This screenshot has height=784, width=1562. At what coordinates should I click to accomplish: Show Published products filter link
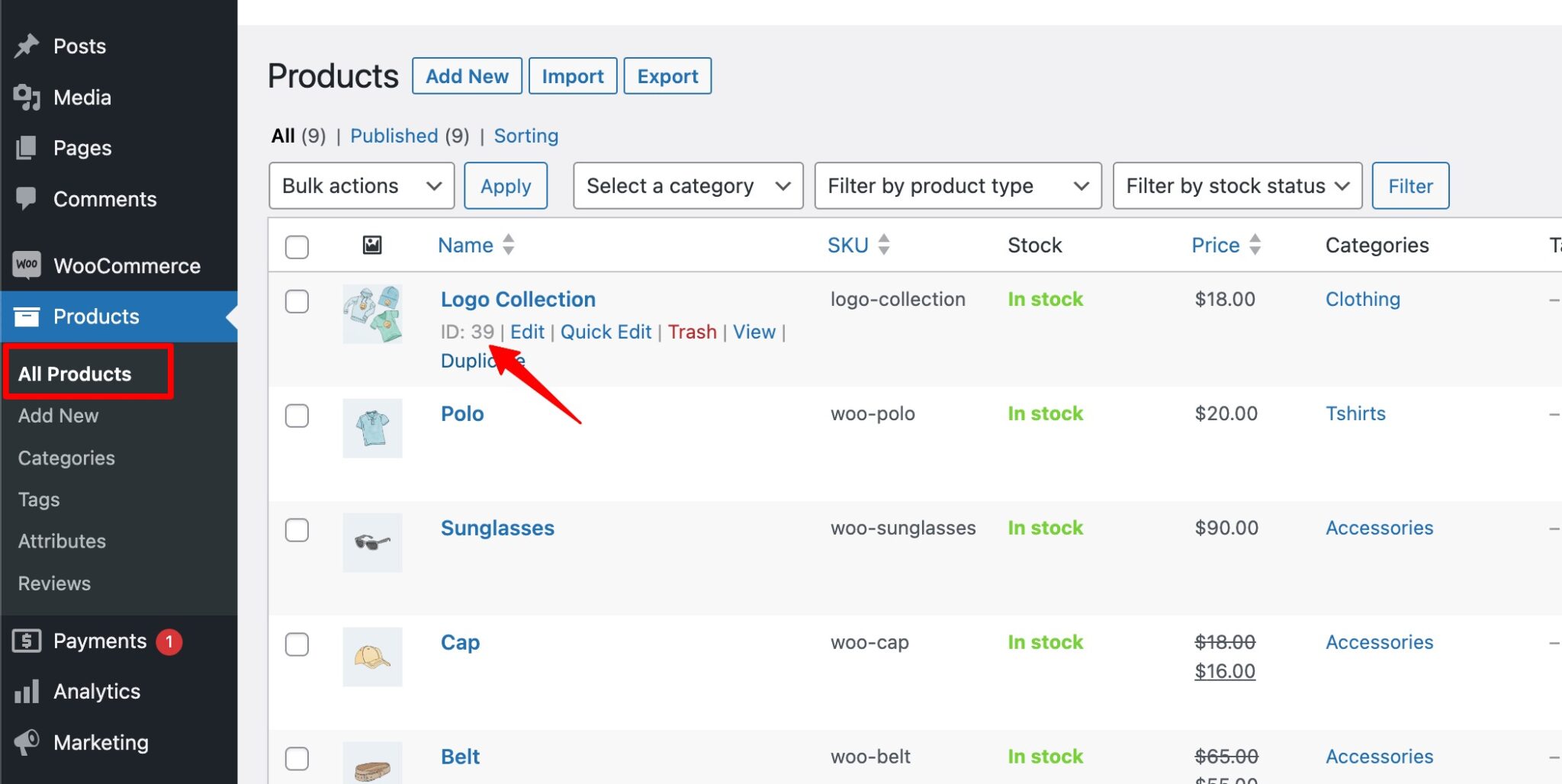(x=394, y=136)
